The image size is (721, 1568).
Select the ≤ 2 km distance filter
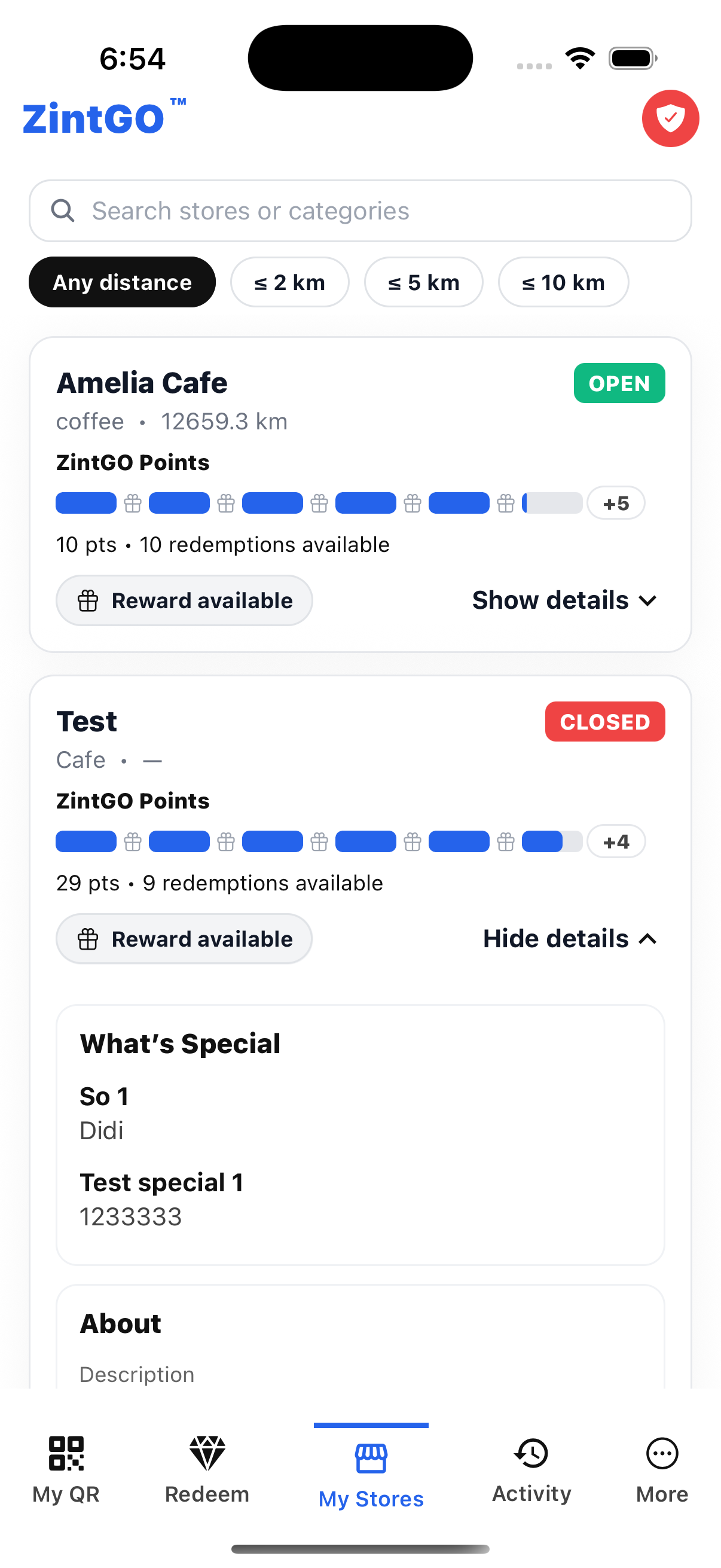pyautogui.click(x=289, y=282)
